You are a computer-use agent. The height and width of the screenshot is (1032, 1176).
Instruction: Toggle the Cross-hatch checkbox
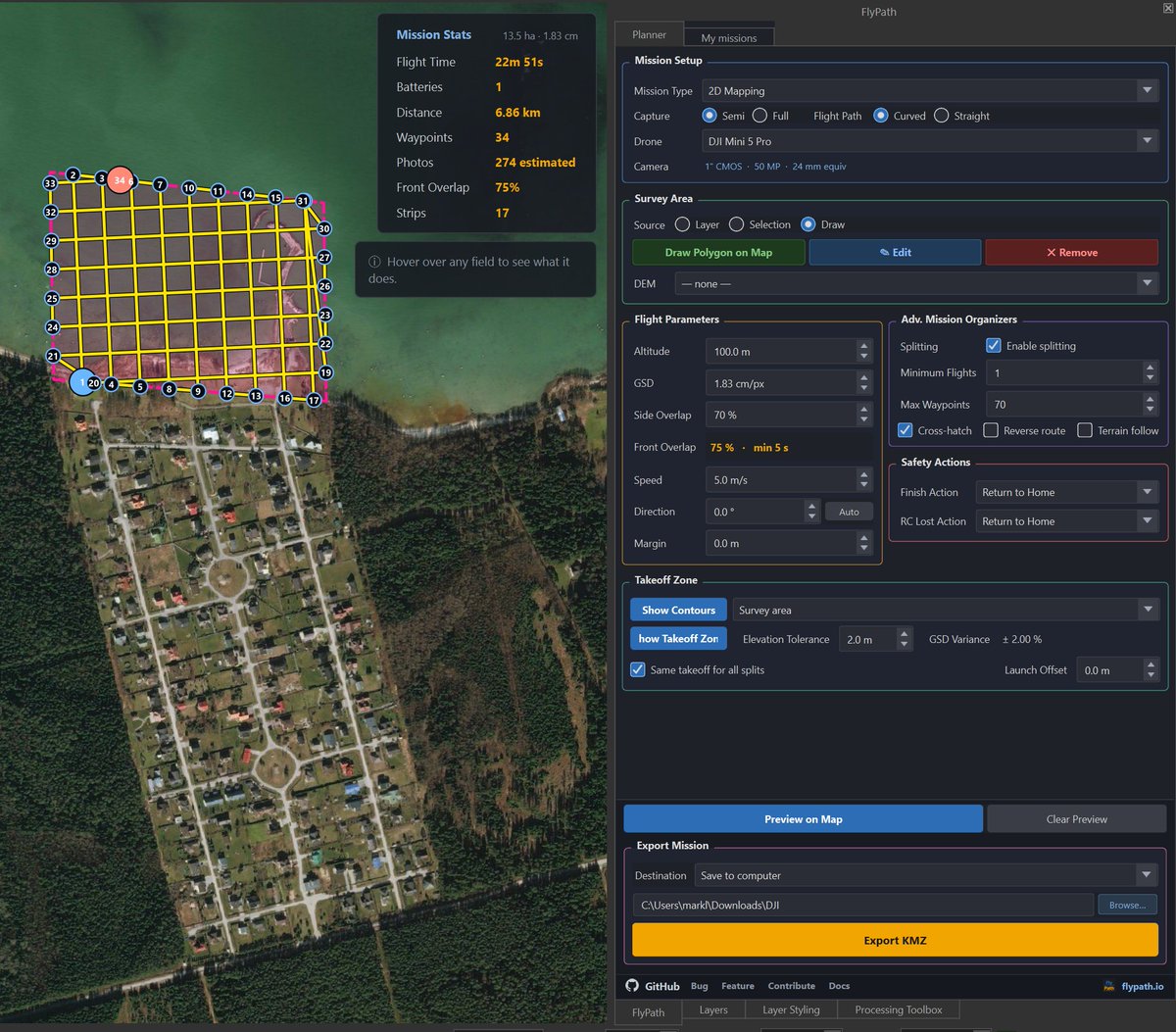tap(906, 430)
